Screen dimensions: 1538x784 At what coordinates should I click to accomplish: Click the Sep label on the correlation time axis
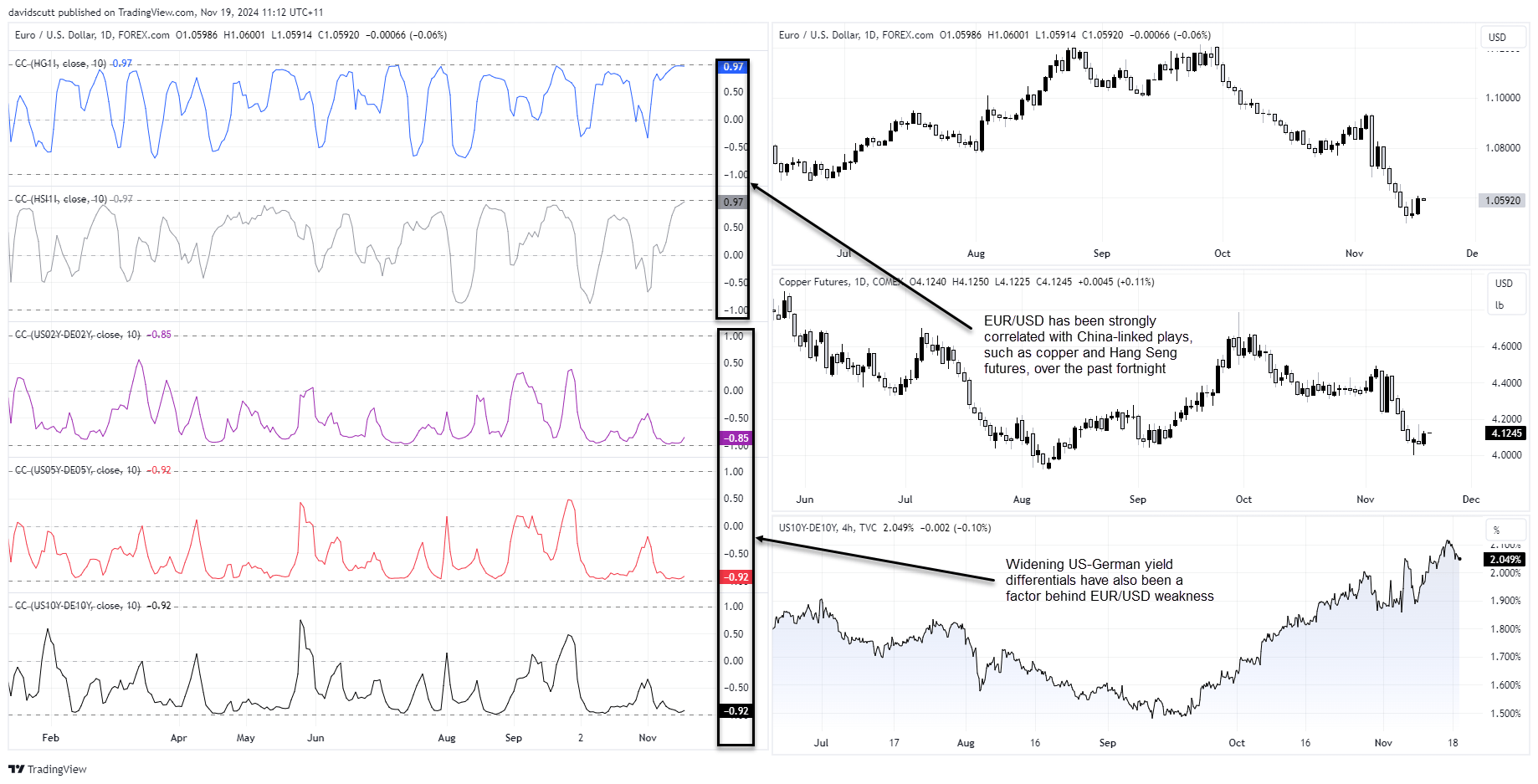pos(514,738)
